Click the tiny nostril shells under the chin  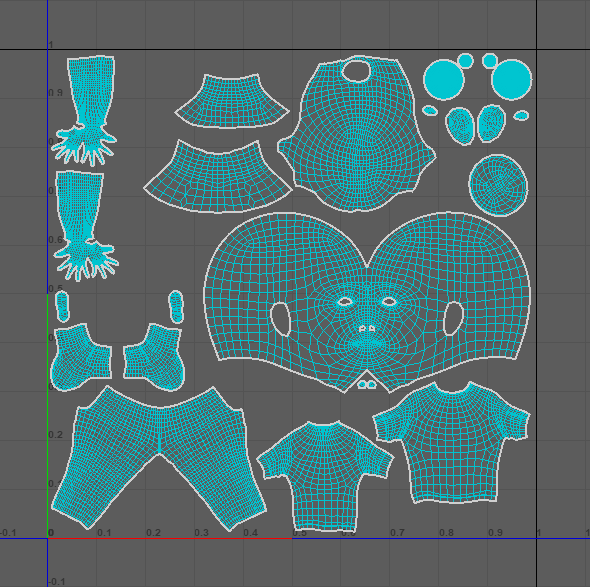[366, 385]
